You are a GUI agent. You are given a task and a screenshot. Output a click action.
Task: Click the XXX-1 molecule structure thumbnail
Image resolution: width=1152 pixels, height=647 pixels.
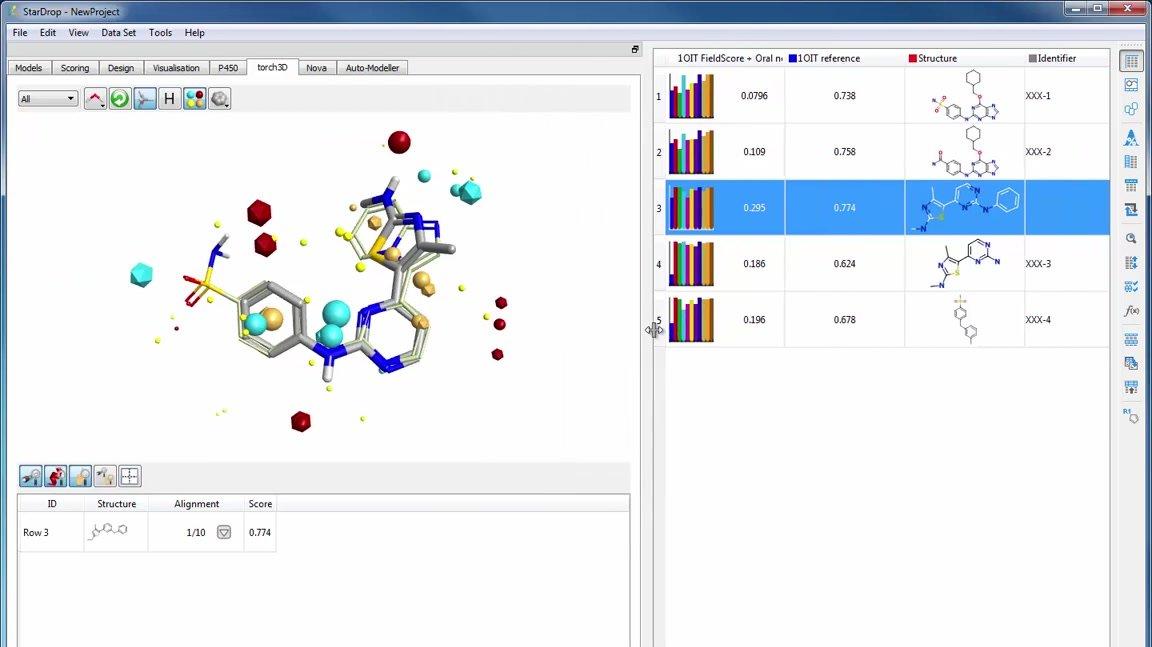[964, 96]
